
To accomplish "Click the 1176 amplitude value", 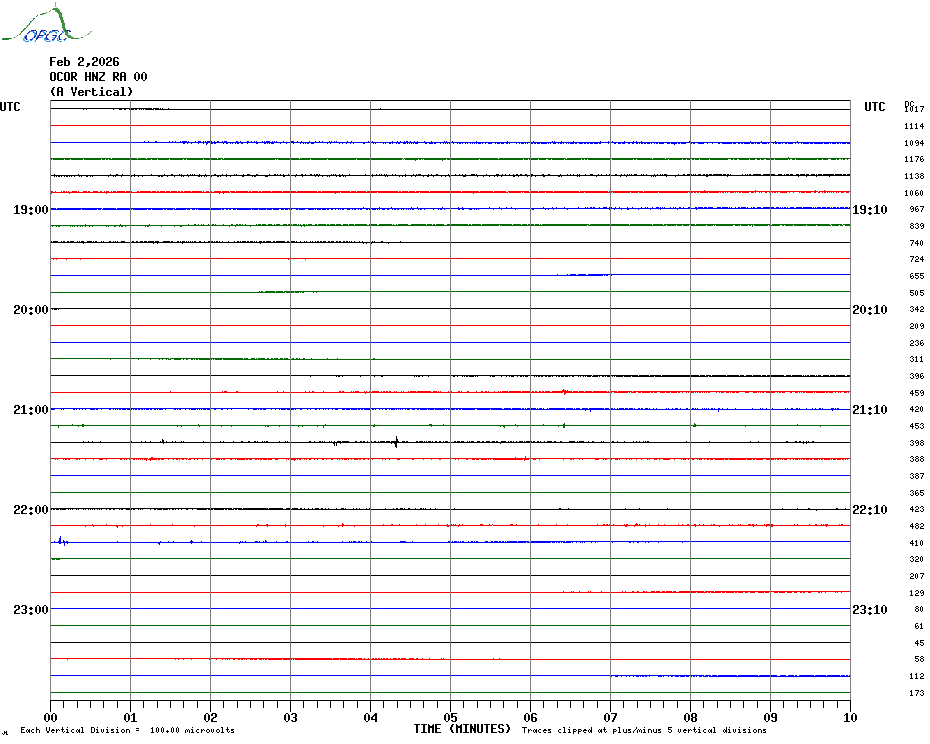I will (914, 159).
